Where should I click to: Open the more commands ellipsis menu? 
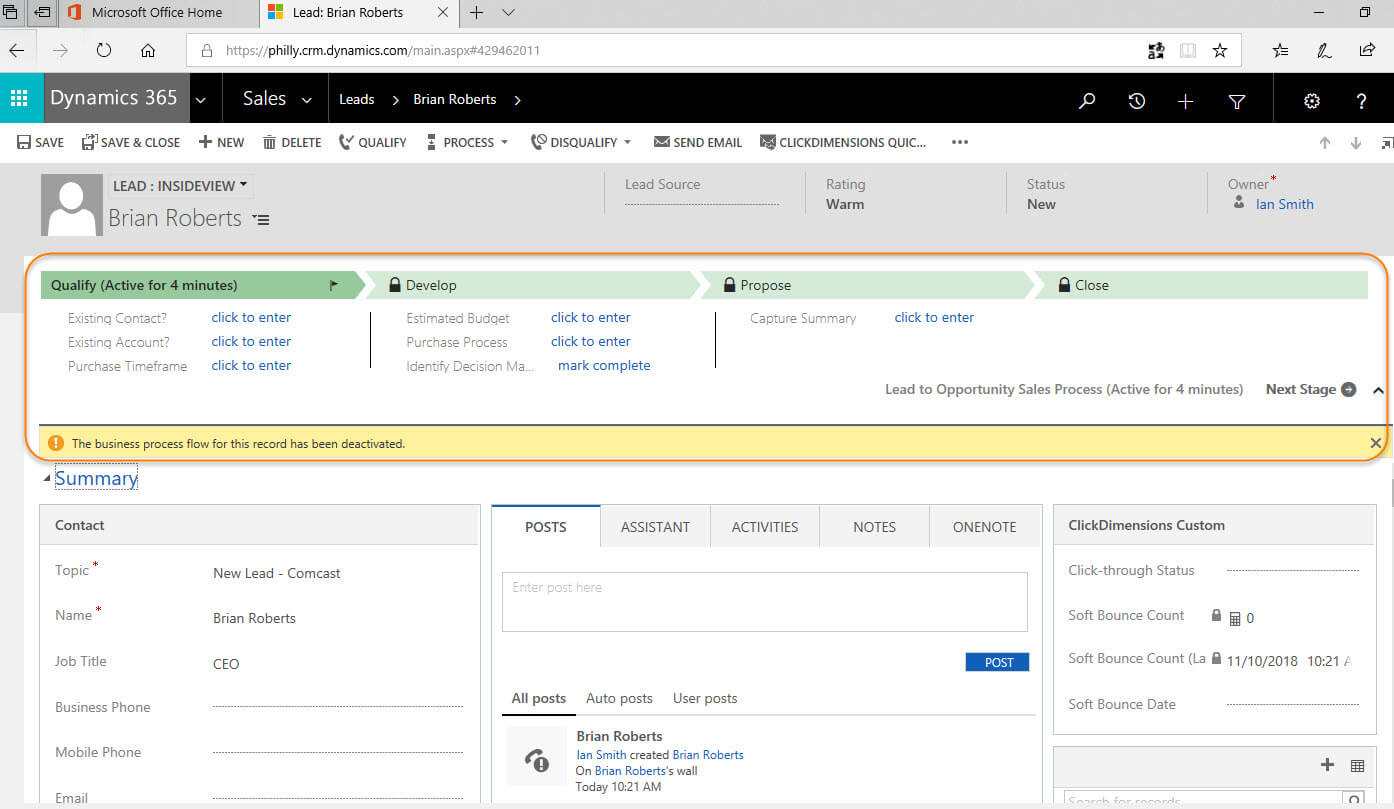coord(960,143)
